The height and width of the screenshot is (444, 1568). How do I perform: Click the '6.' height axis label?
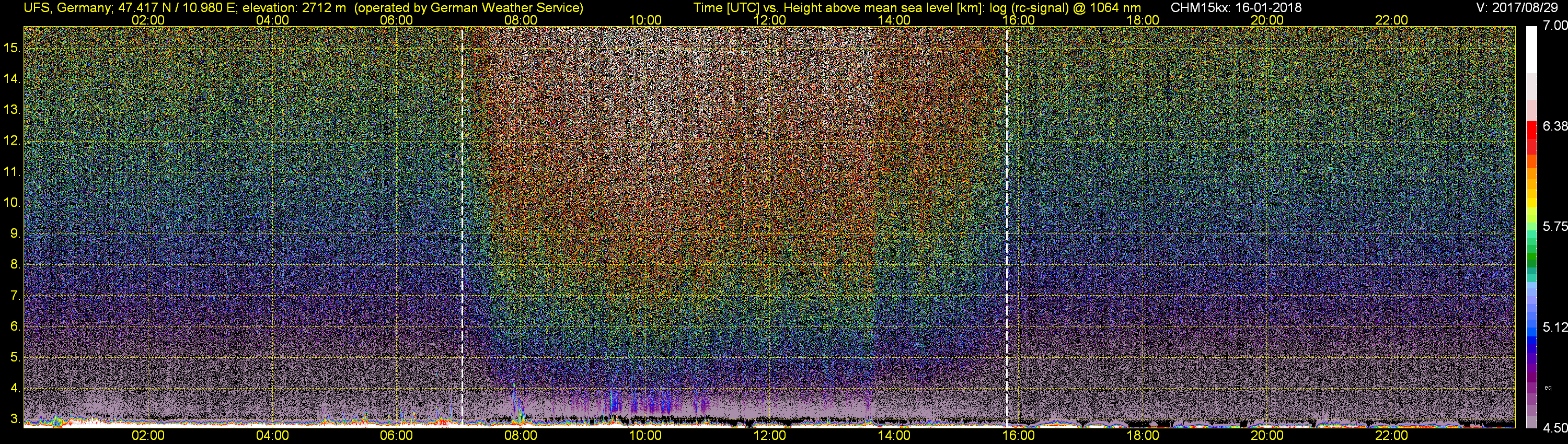tap(16, 326)
